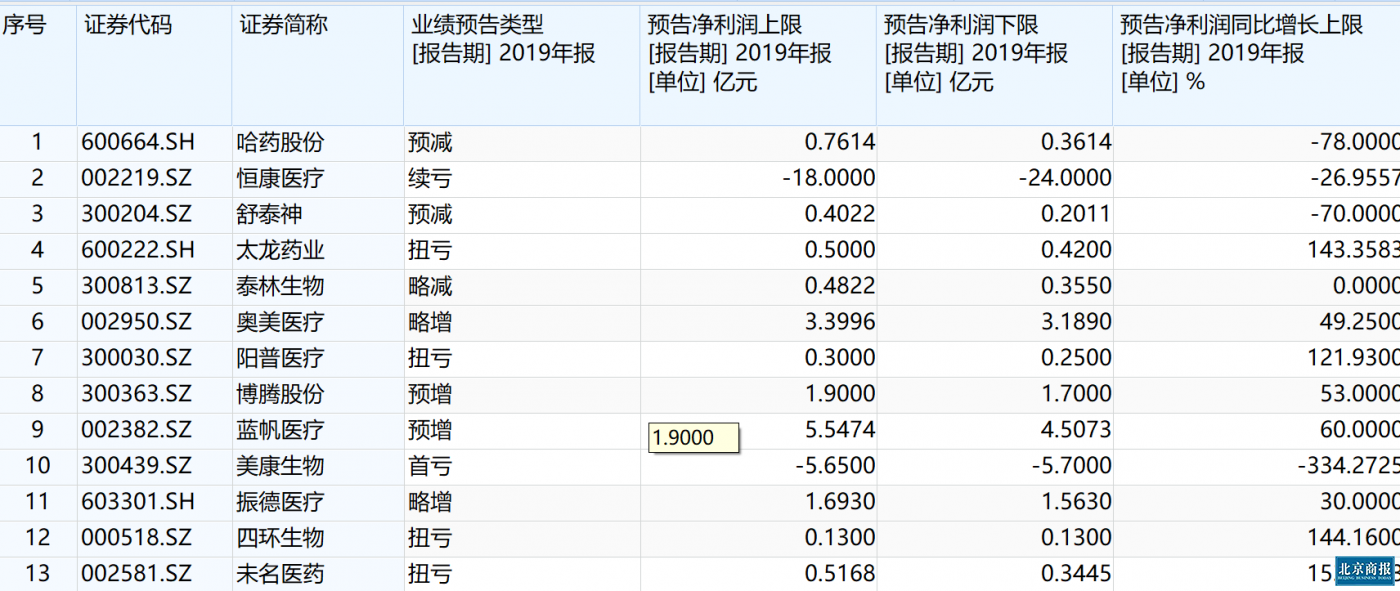Image resolution: width=1400 pixels, height=591 pixels.
Task: Click the name 未名医药
Action: point(281,575)
